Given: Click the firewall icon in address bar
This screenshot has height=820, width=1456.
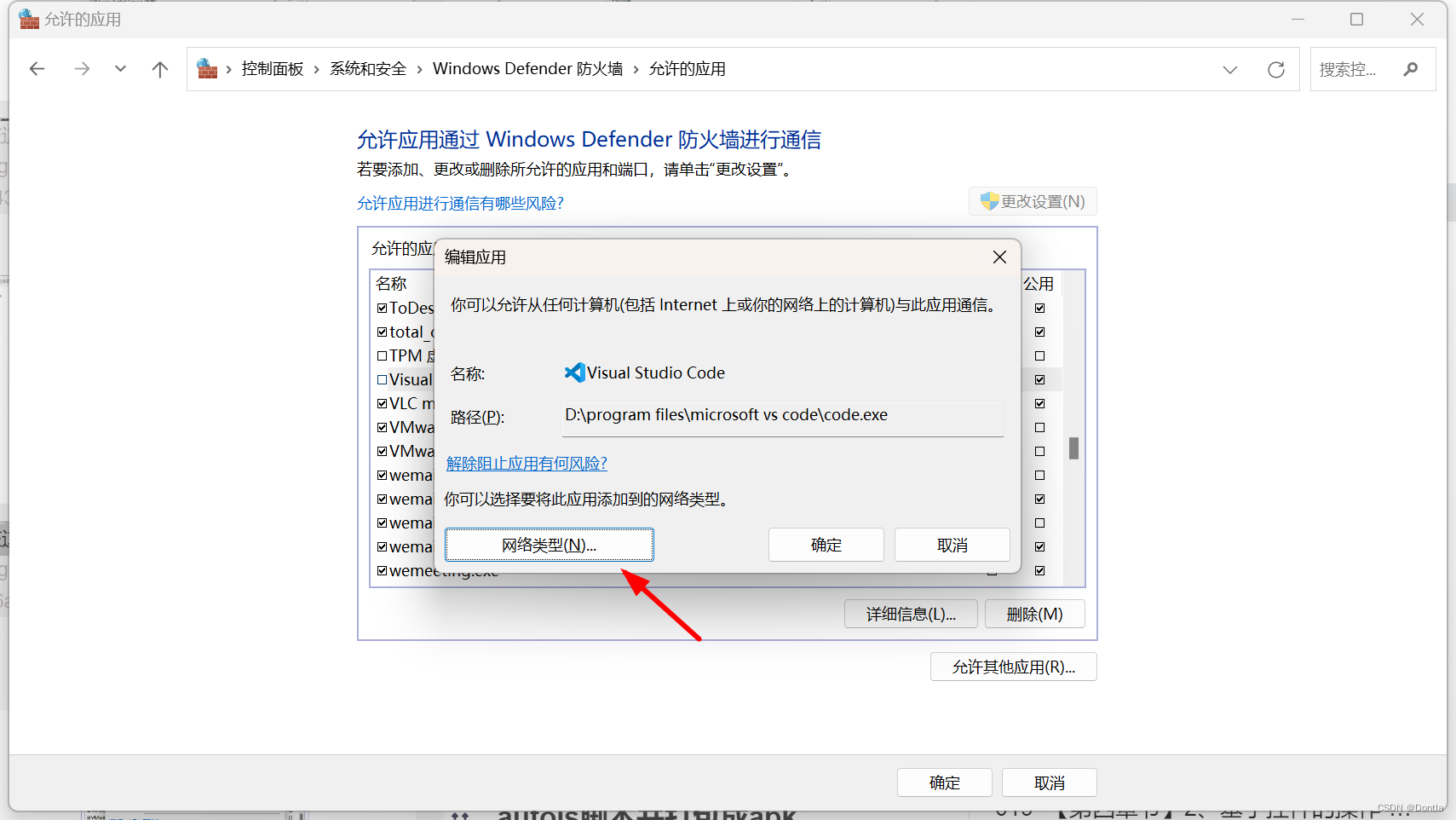Looking at the screenshot, I should [x=207, y=69].
